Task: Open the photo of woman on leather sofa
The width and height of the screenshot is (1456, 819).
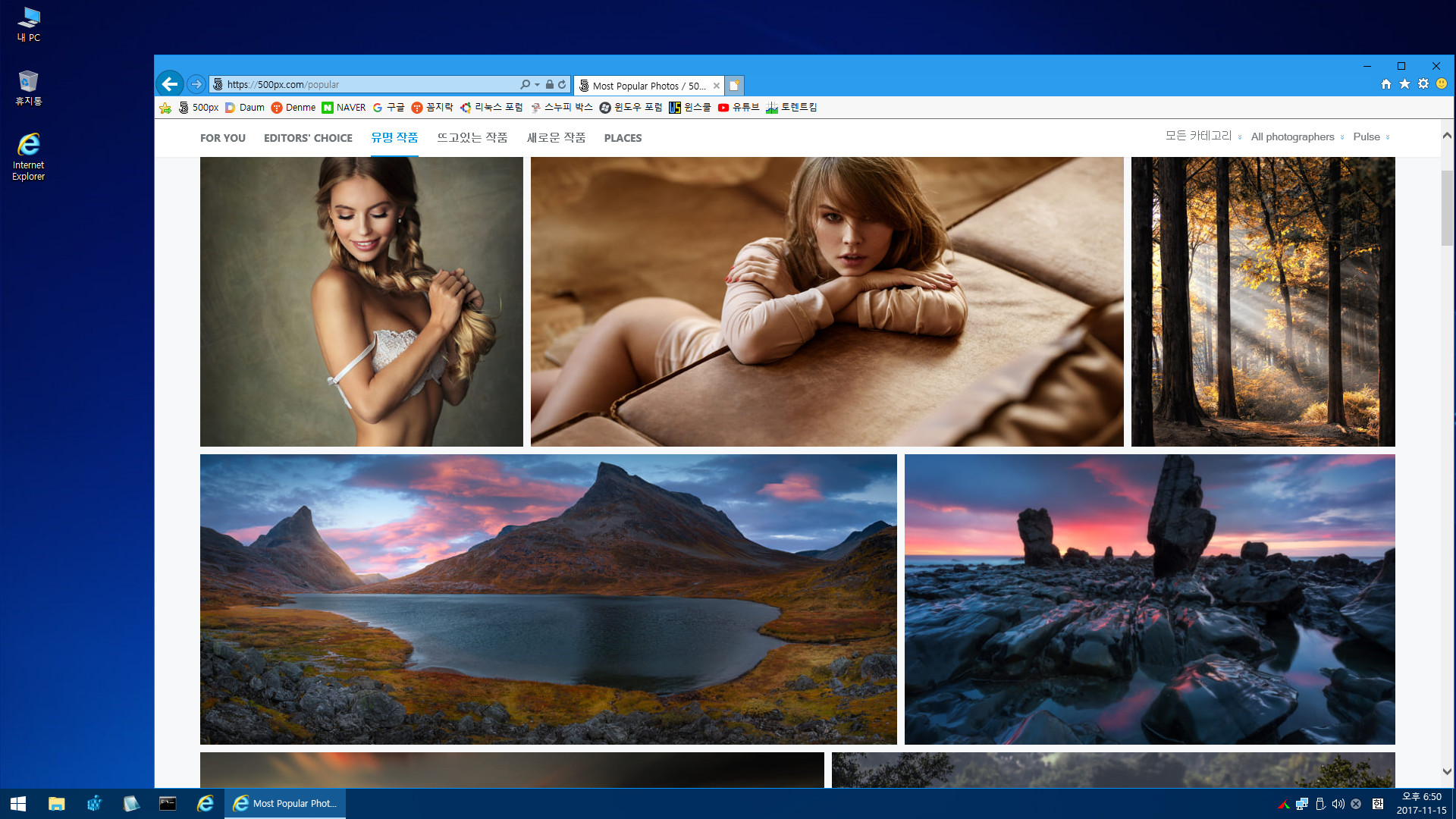Action: 827,302
